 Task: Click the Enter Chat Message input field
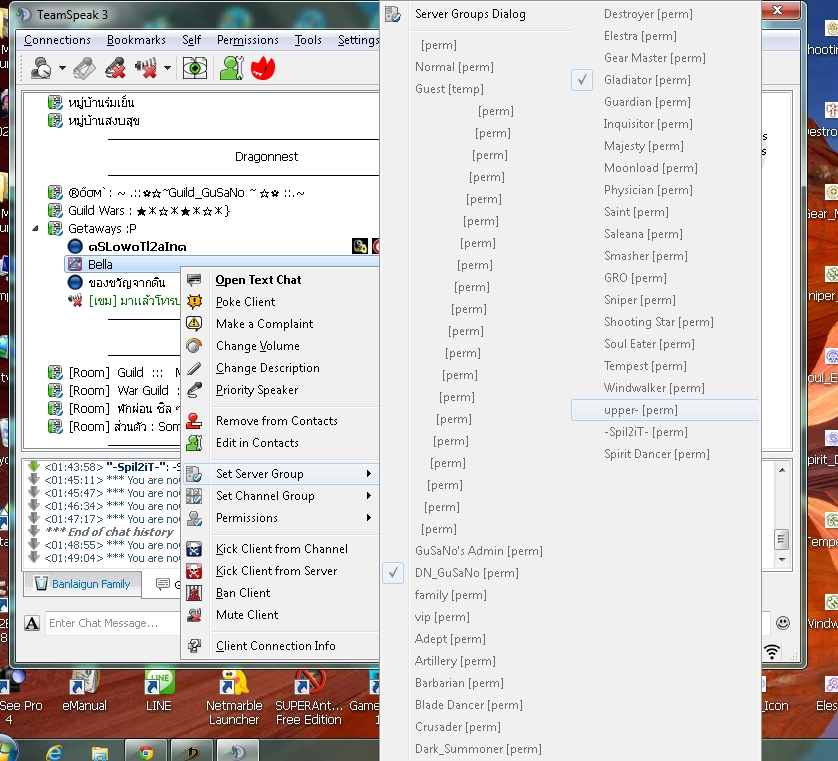pyautogui.click(x=113, y=623)
